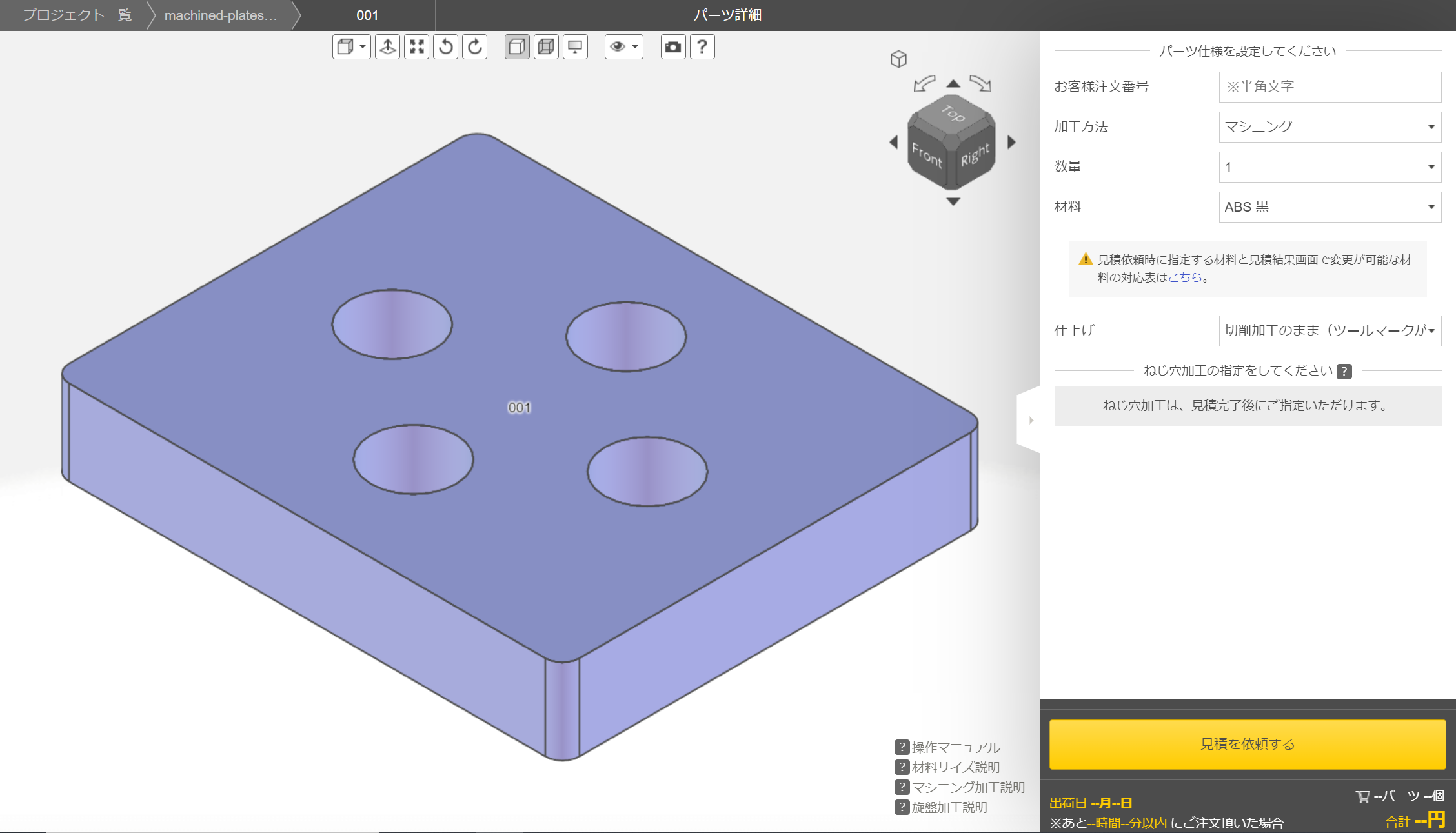The image size is (1456, 833).
Task: Toggle wireframe hidden-line display mode
Action: [546, 46]
